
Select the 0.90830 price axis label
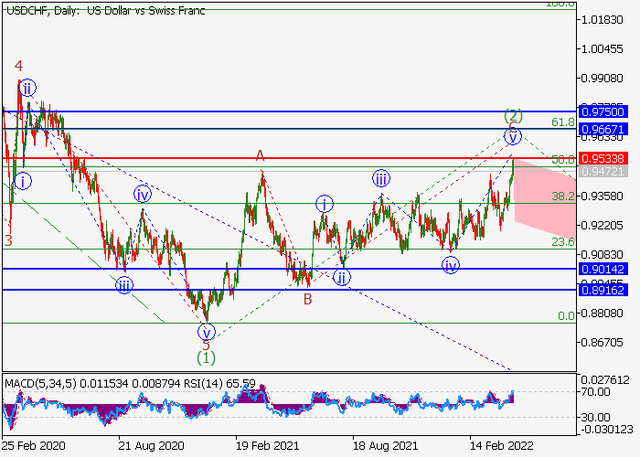(x=603, y=255)
